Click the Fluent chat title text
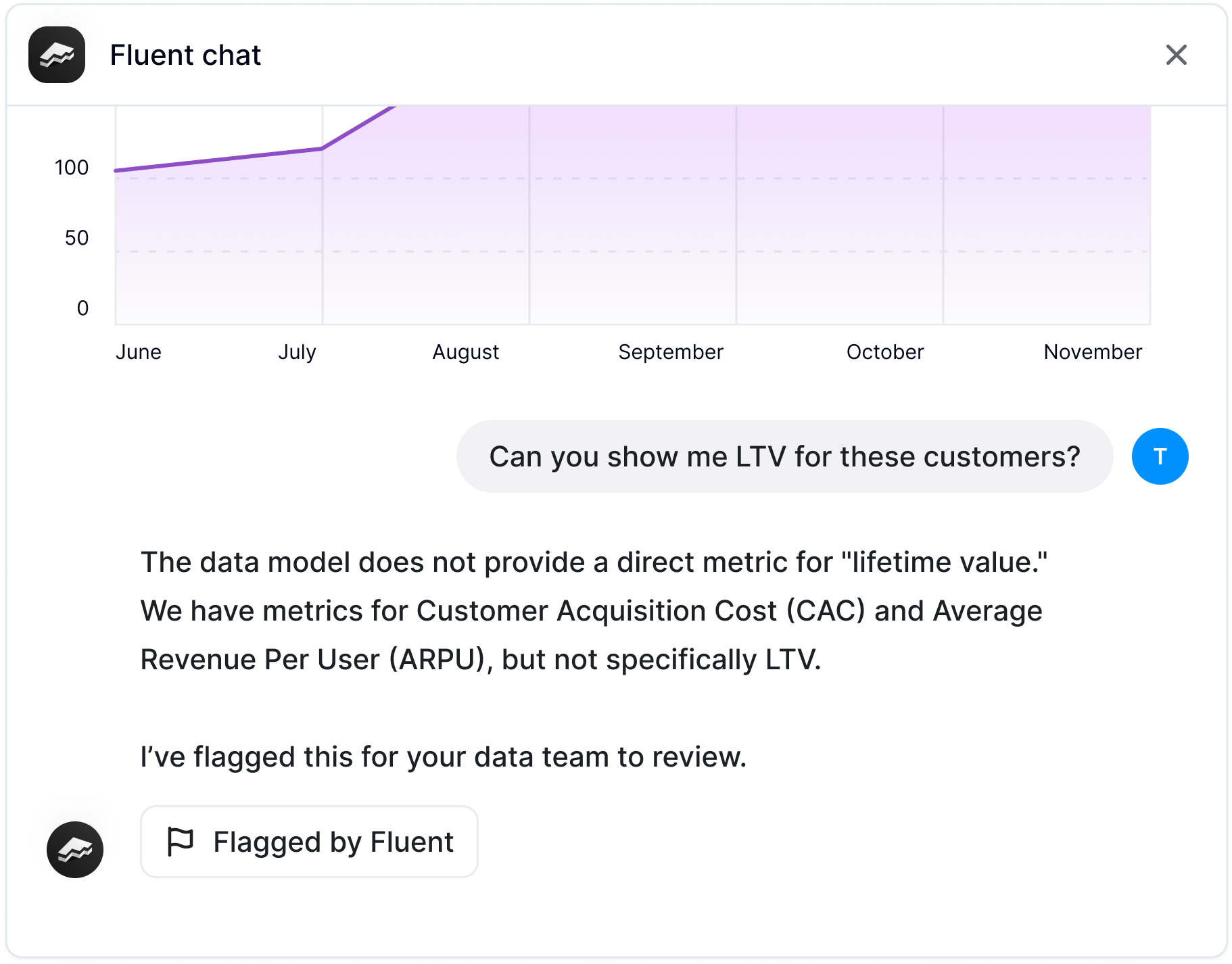Viewport: 1232px width, 964px height. (185, 55)
